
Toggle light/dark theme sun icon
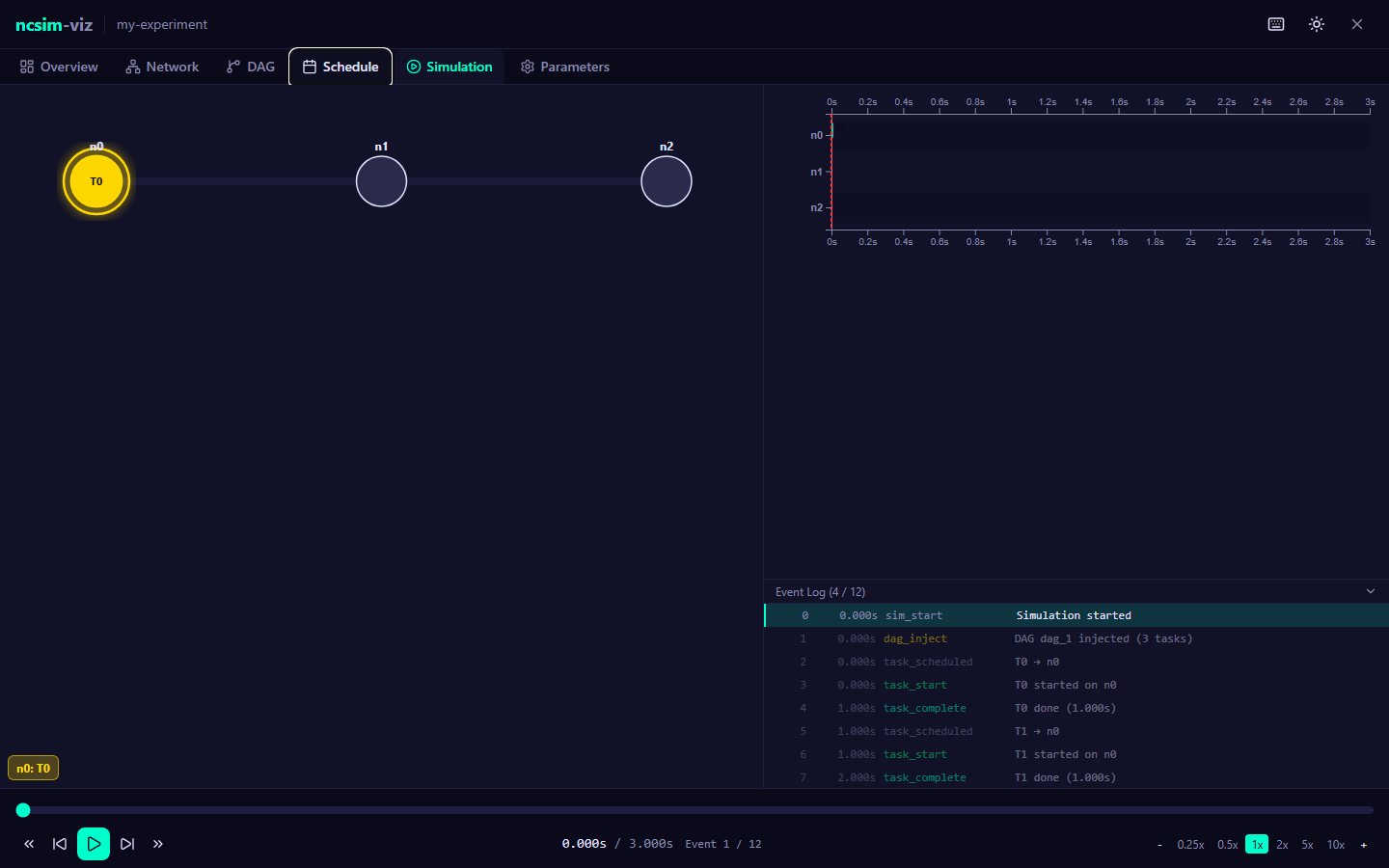1317,24
